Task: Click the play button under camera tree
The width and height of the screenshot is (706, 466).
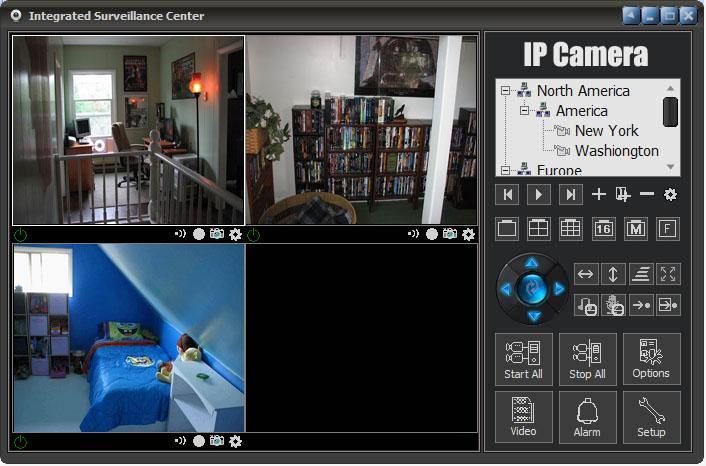Action: (539, 195)
